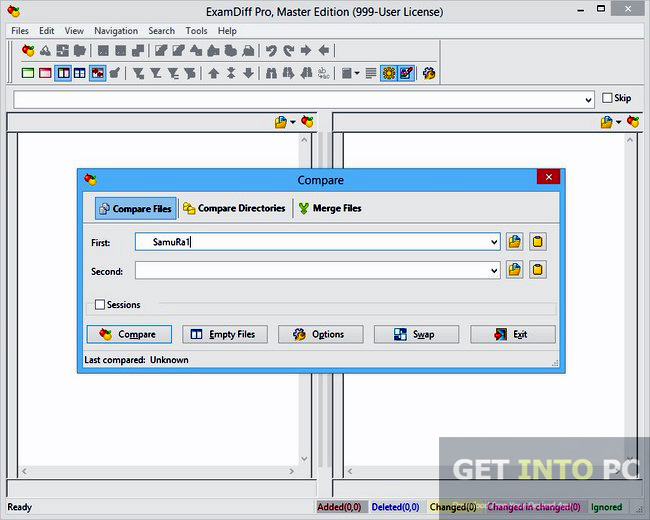Viewport: 650px width, 520px height.
Task: Open Options via gear-wrench toolbar icon
Action: pos(429,73)
